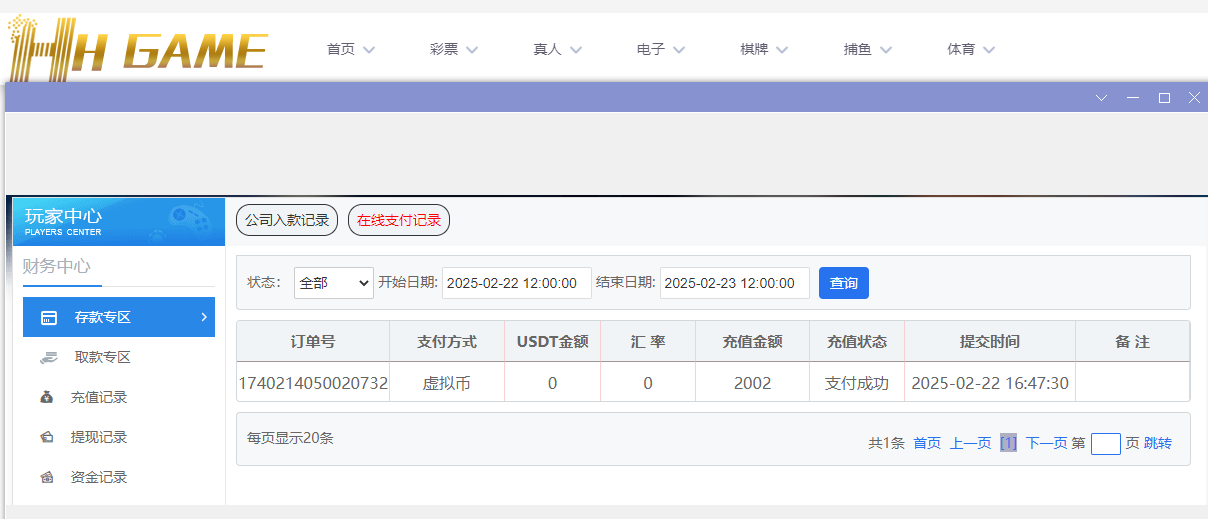Click the 下一页 next page link
Screen dimensions: 1208x519
(1046, 443)
